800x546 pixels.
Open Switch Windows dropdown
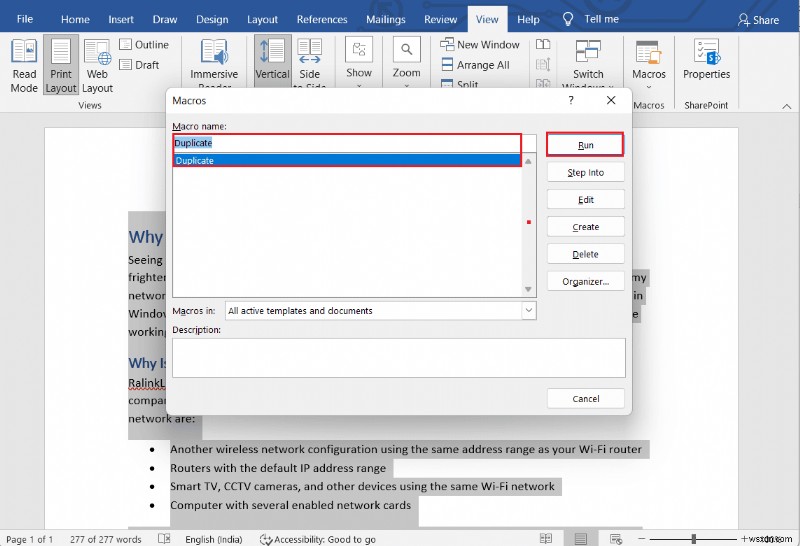(588, 63)
